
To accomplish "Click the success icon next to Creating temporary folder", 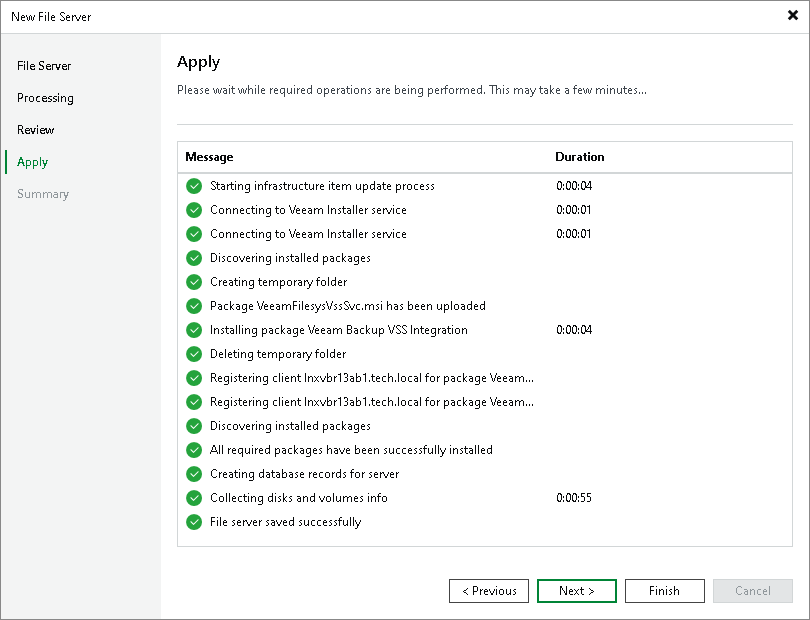I will pyautogui.click(x=194, y=282).
